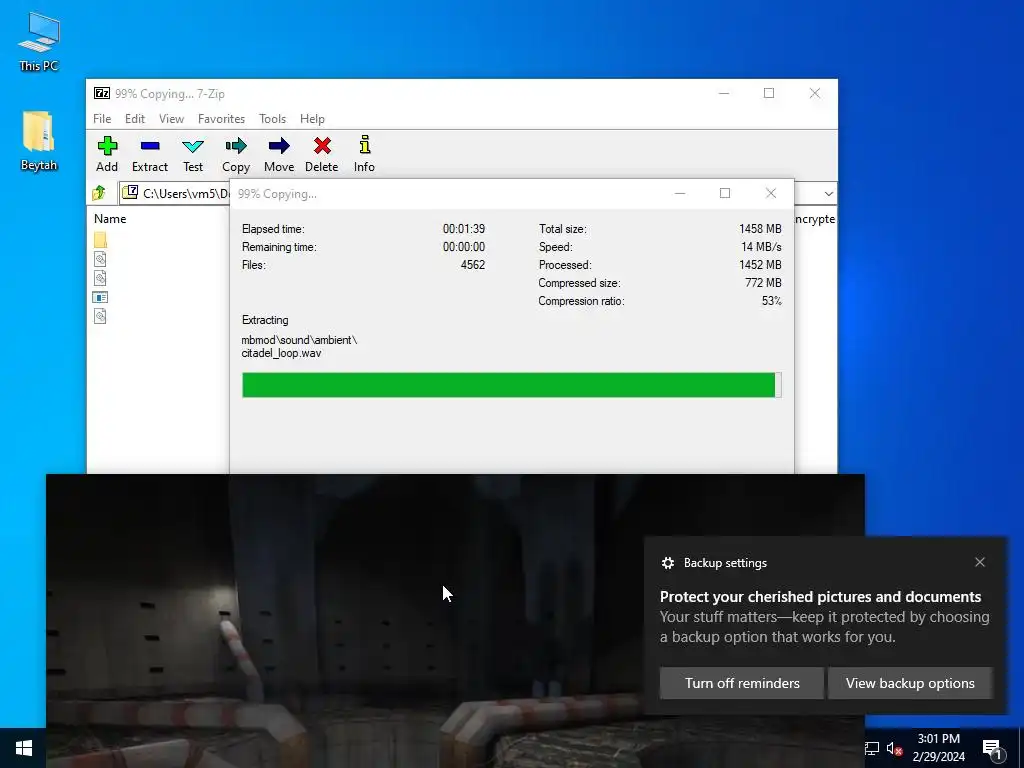Select the blue-striped file icon in file list
The image size is (1024, 768).
(x=100, y=297)
